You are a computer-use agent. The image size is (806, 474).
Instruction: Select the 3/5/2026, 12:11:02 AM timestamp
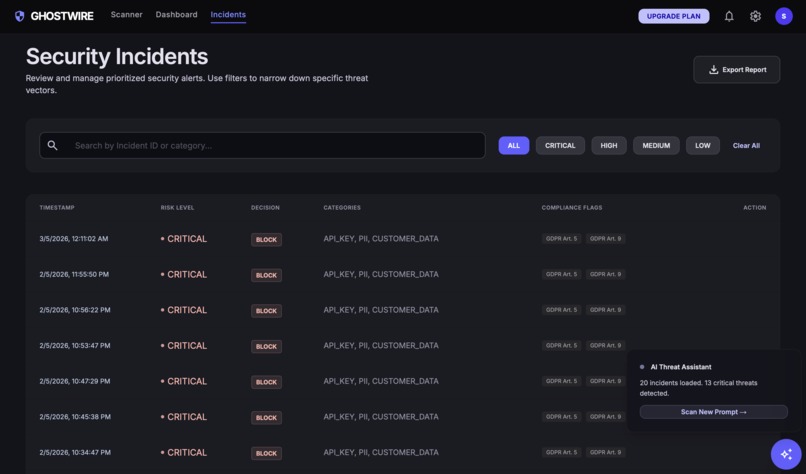(x=74, y=239)
